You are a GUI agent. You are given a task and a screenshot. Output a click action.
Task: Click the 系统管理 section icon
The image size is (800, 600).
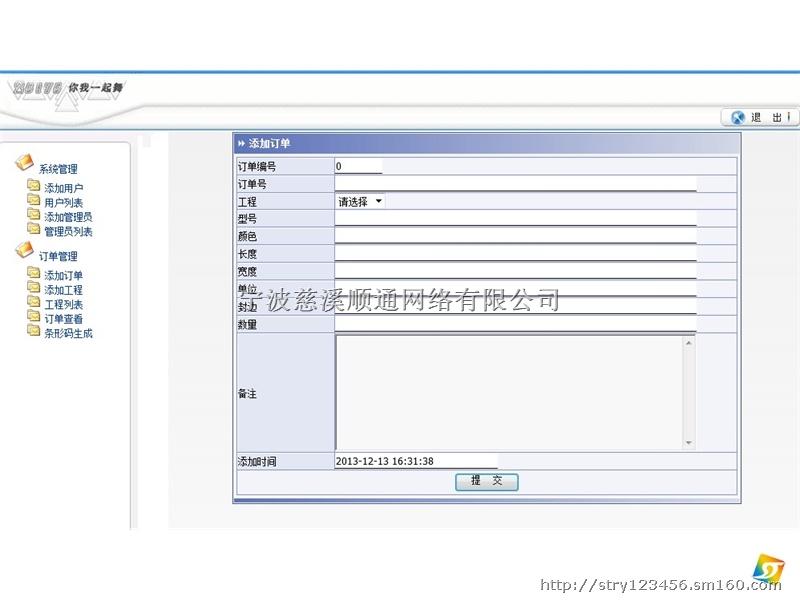25,164
